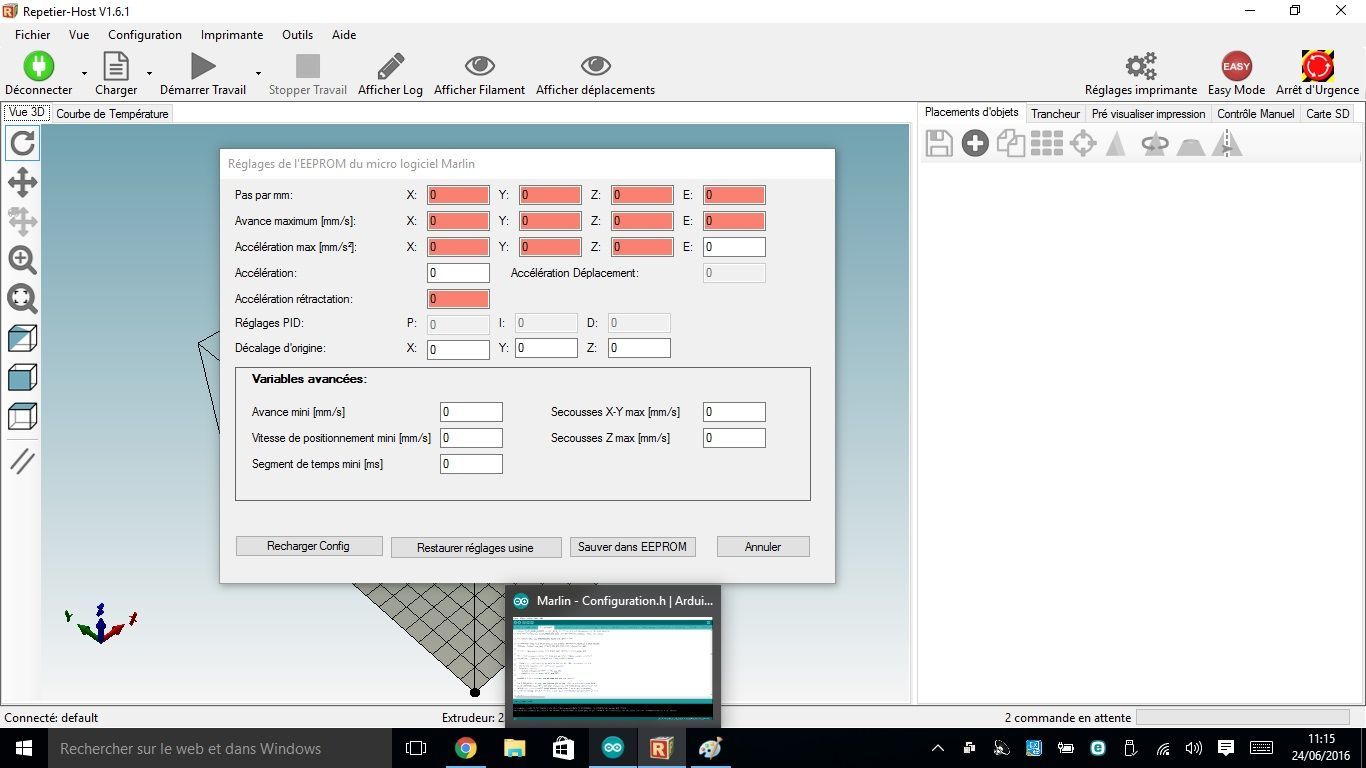
Task: Open the Configuration menu
Action: point(145,34)
